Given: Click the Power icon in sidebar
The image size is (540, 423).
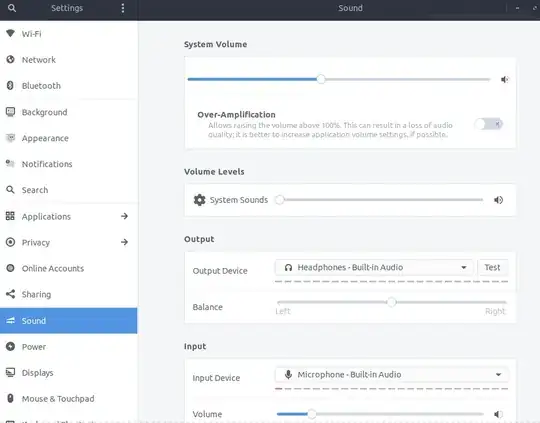Looking at the screenshot, I should point(10,346).
